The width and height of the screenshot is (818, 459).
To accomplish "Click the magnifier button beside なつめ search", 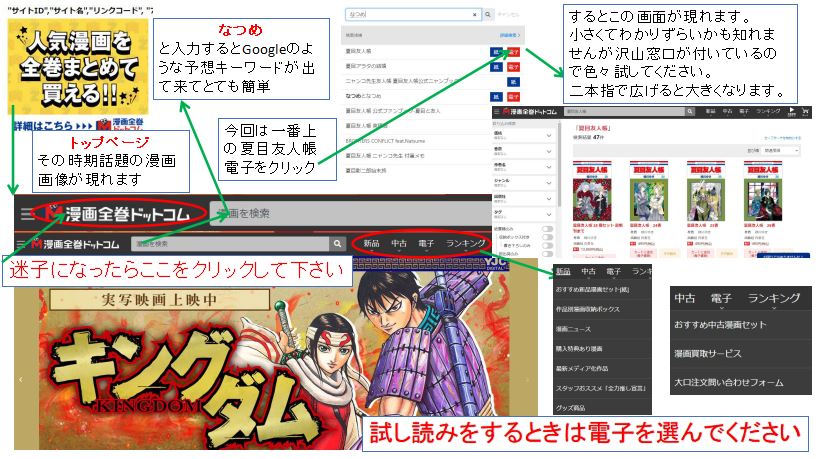I will pyautogui.click(x=488, y=15).
